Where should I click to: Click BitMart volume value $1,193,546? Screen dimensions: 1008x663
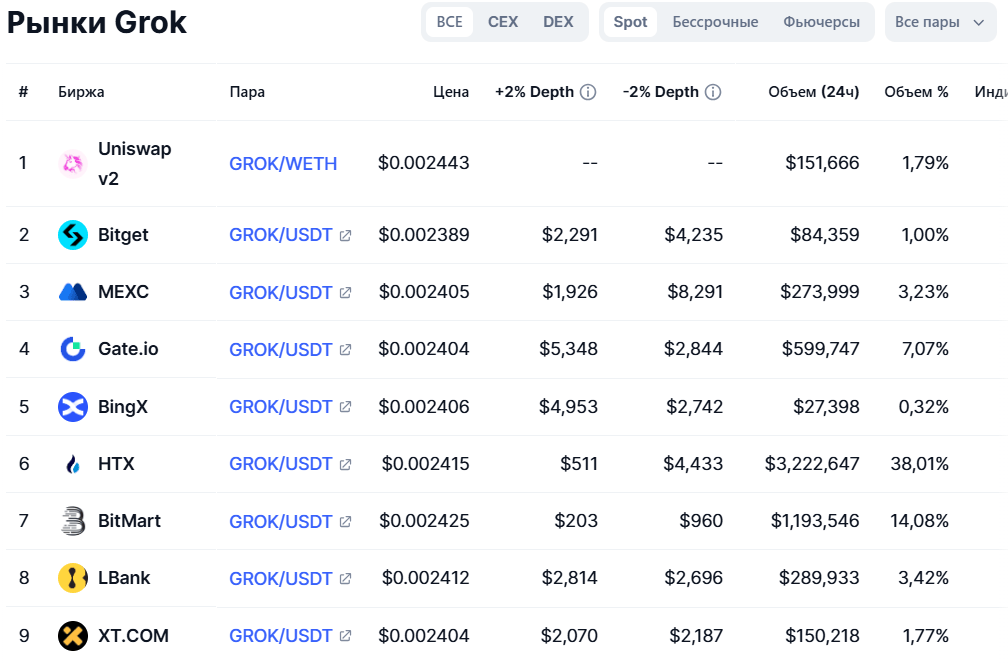[815, 521]
